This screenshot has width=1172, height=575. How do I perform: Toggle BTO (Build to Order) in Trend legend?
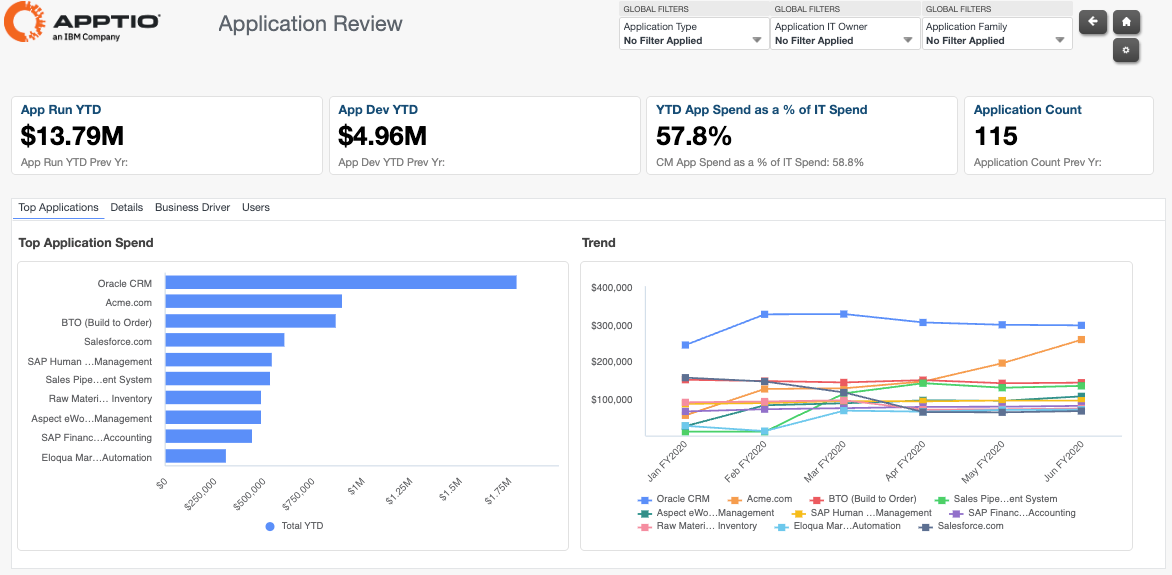point(863,499)
